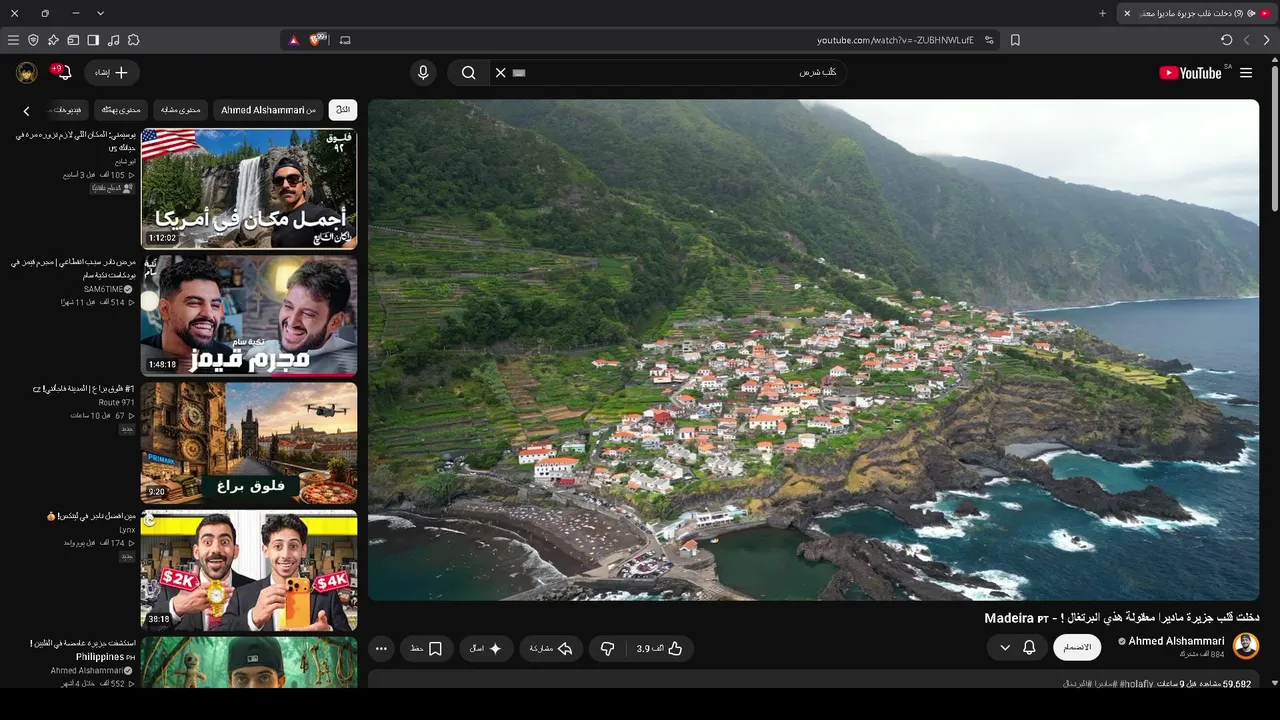1280x720 pixels.
Task: Open the YouTube hamburger guide menu
Action: coord(1246,73)
